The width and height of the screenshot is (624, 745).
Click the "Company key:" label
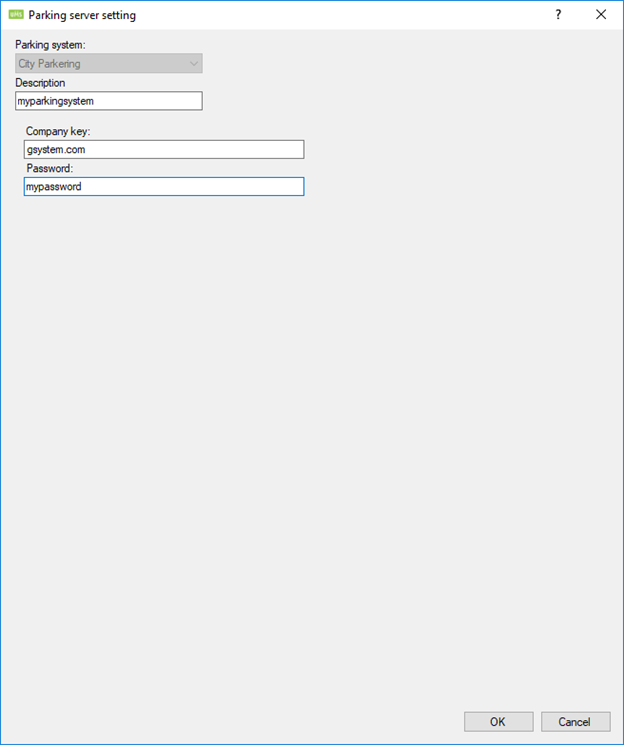point(58,131)
